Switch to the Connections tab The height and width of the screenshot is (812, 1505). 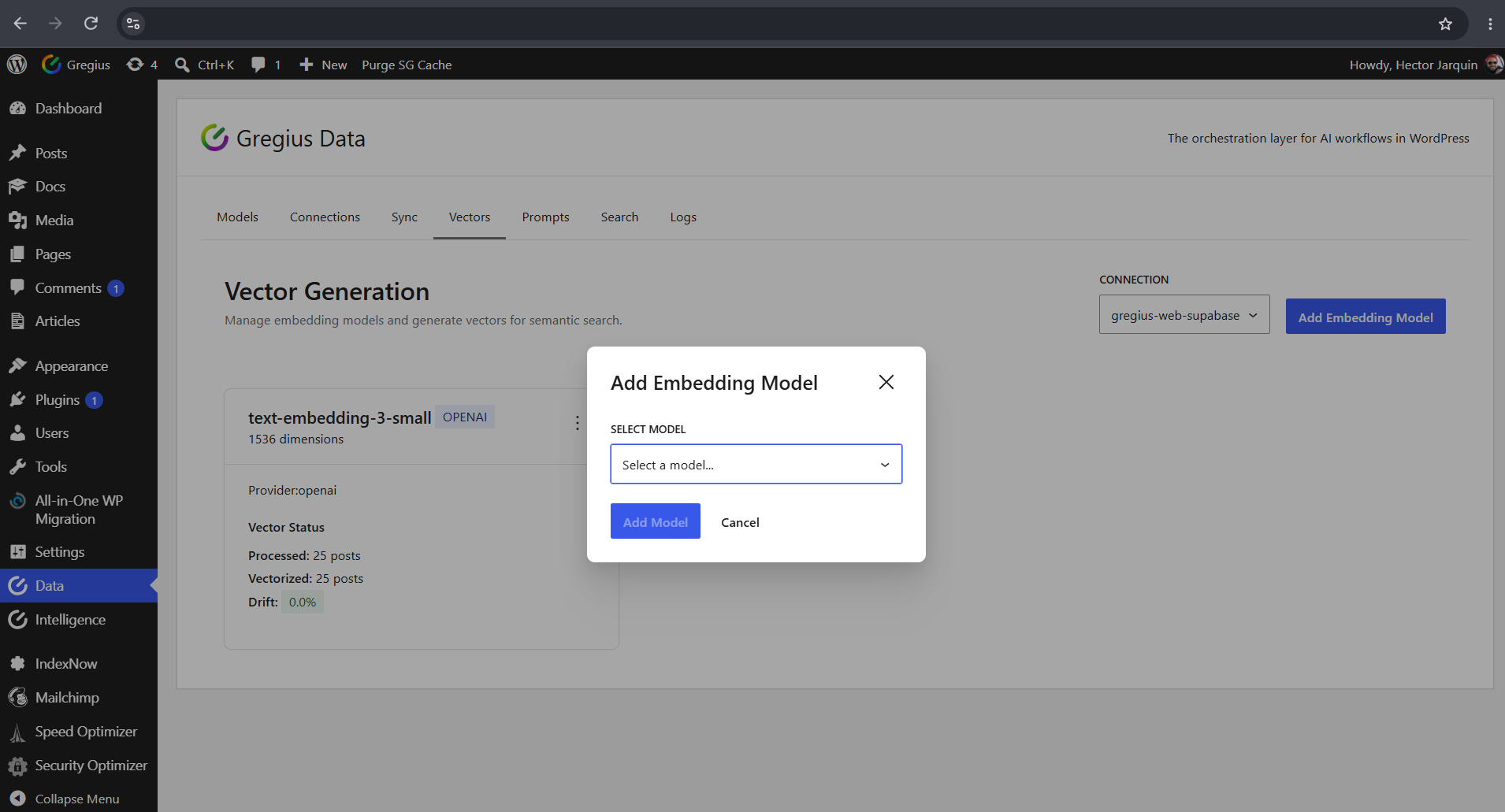325,217
